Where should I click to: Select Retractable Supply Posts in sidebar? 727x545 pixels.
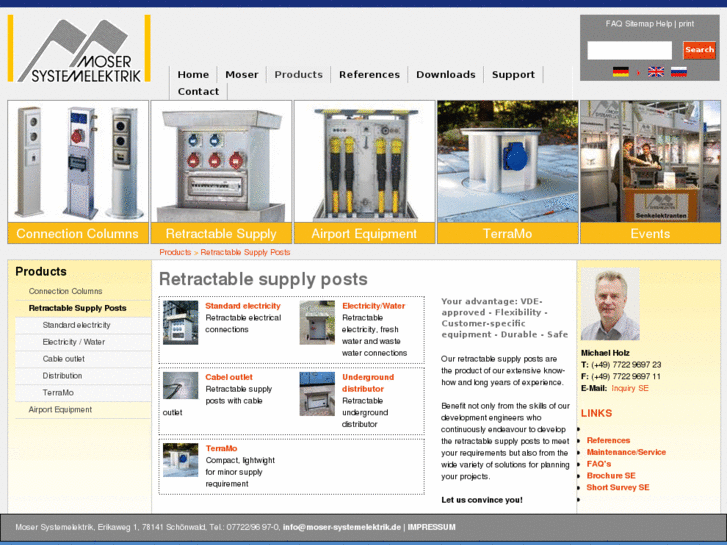[x=77, y=308]
